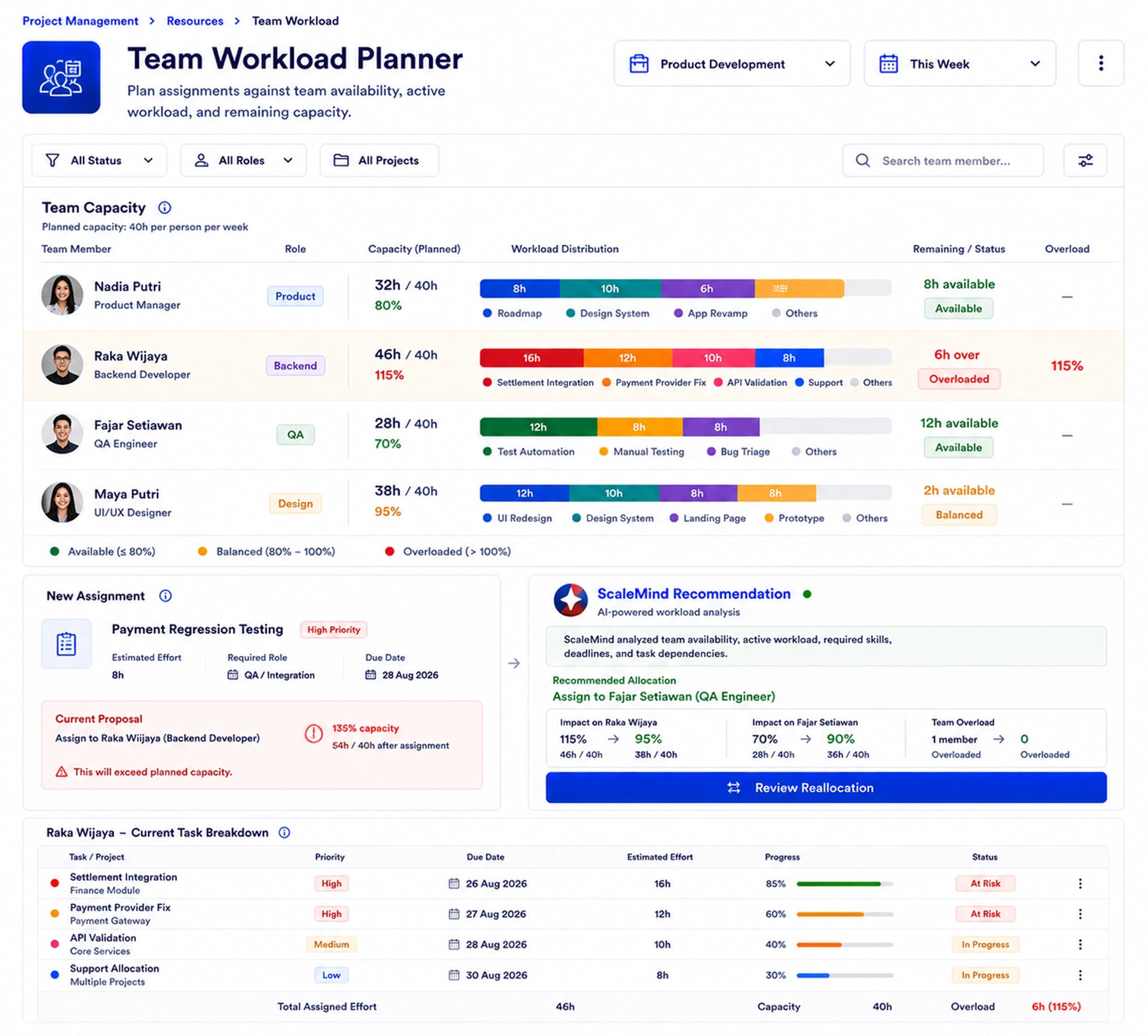The width and height of the screenshot is (1148, 1036).
Task: Click the ScaleMind star logo
Action: point(571,600)
